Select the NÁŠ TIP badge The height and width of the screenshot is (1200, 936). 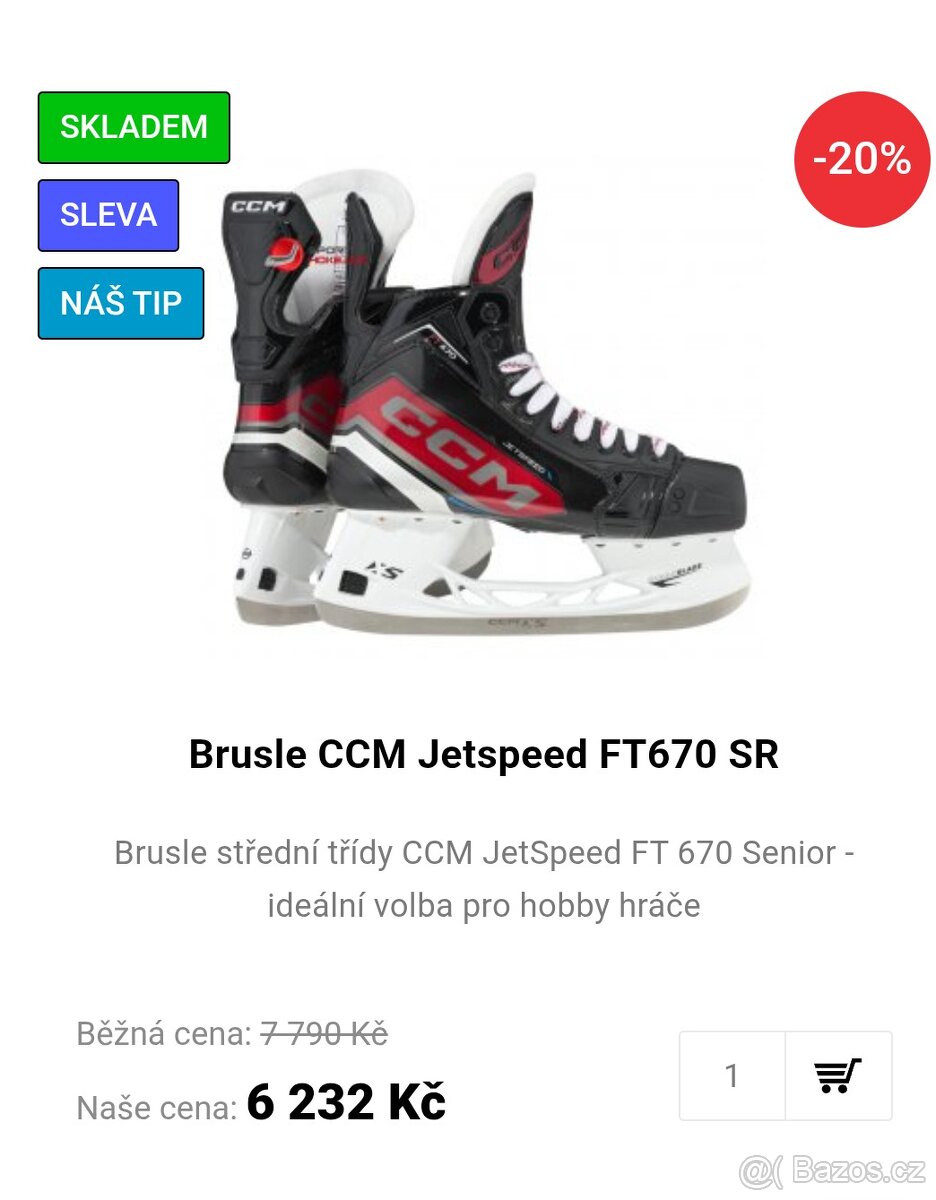tap(121, 303)
